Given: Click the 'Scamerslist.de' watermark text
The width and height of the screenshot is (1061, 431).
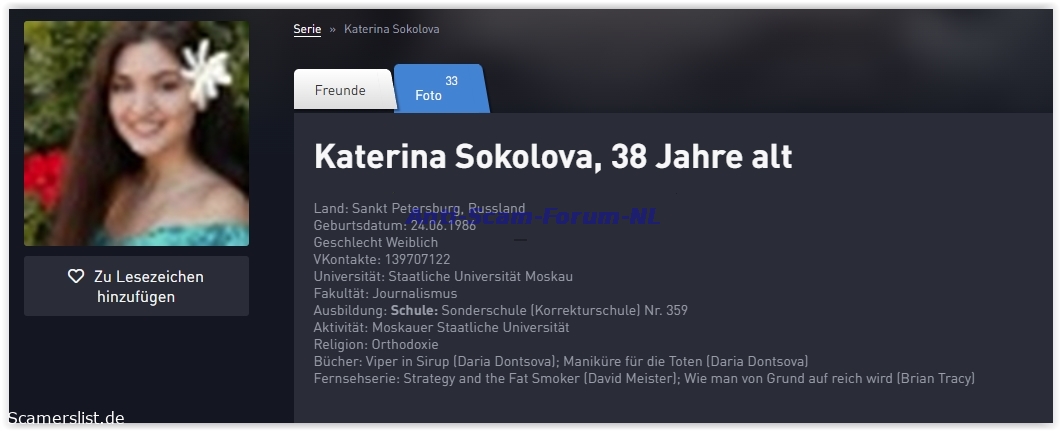Looking at the screenshot, I should [x=66, y=418].
